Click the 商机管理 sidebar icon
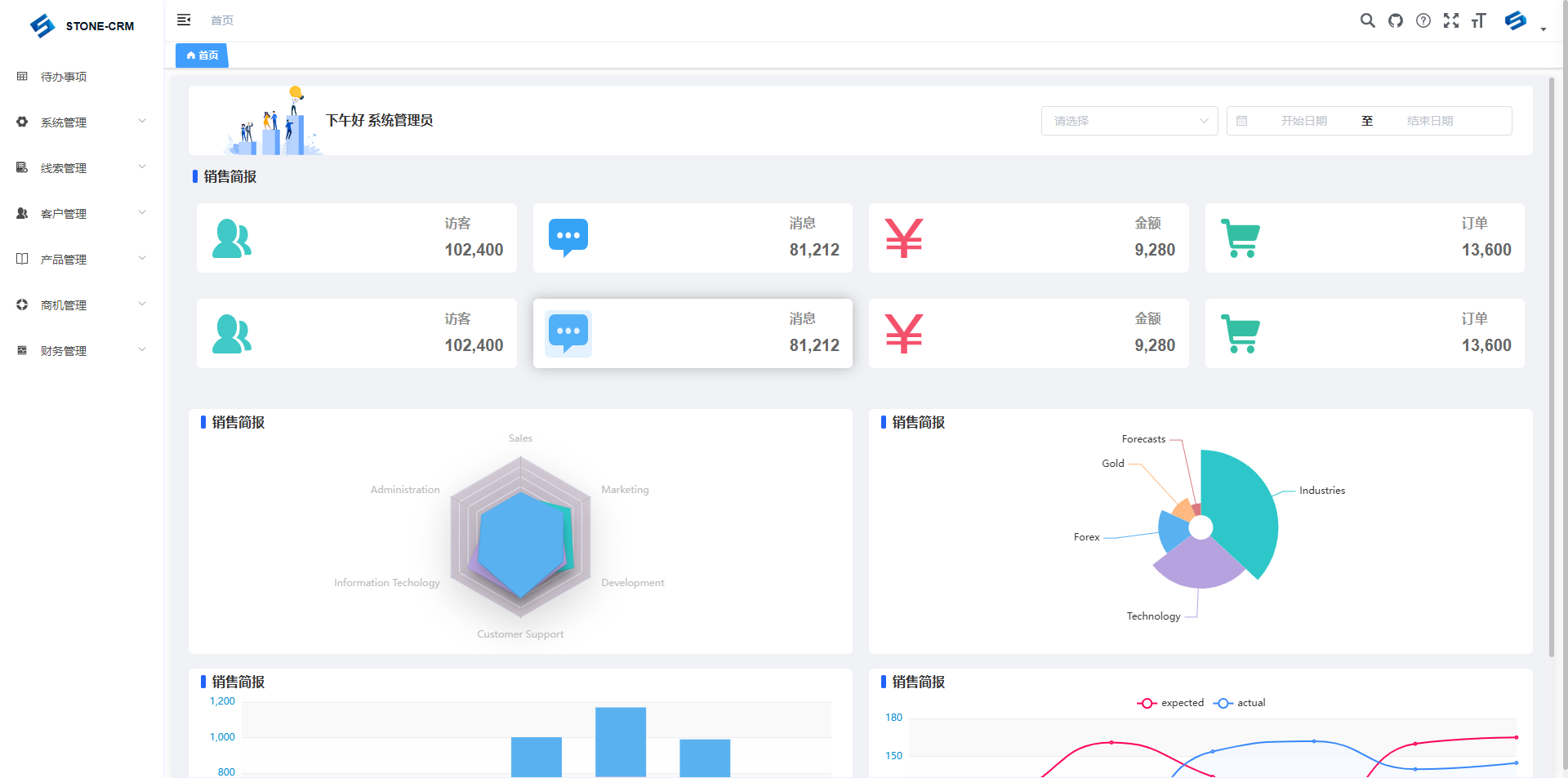Viewport: 1568px width, 778px height. point(22,305)
